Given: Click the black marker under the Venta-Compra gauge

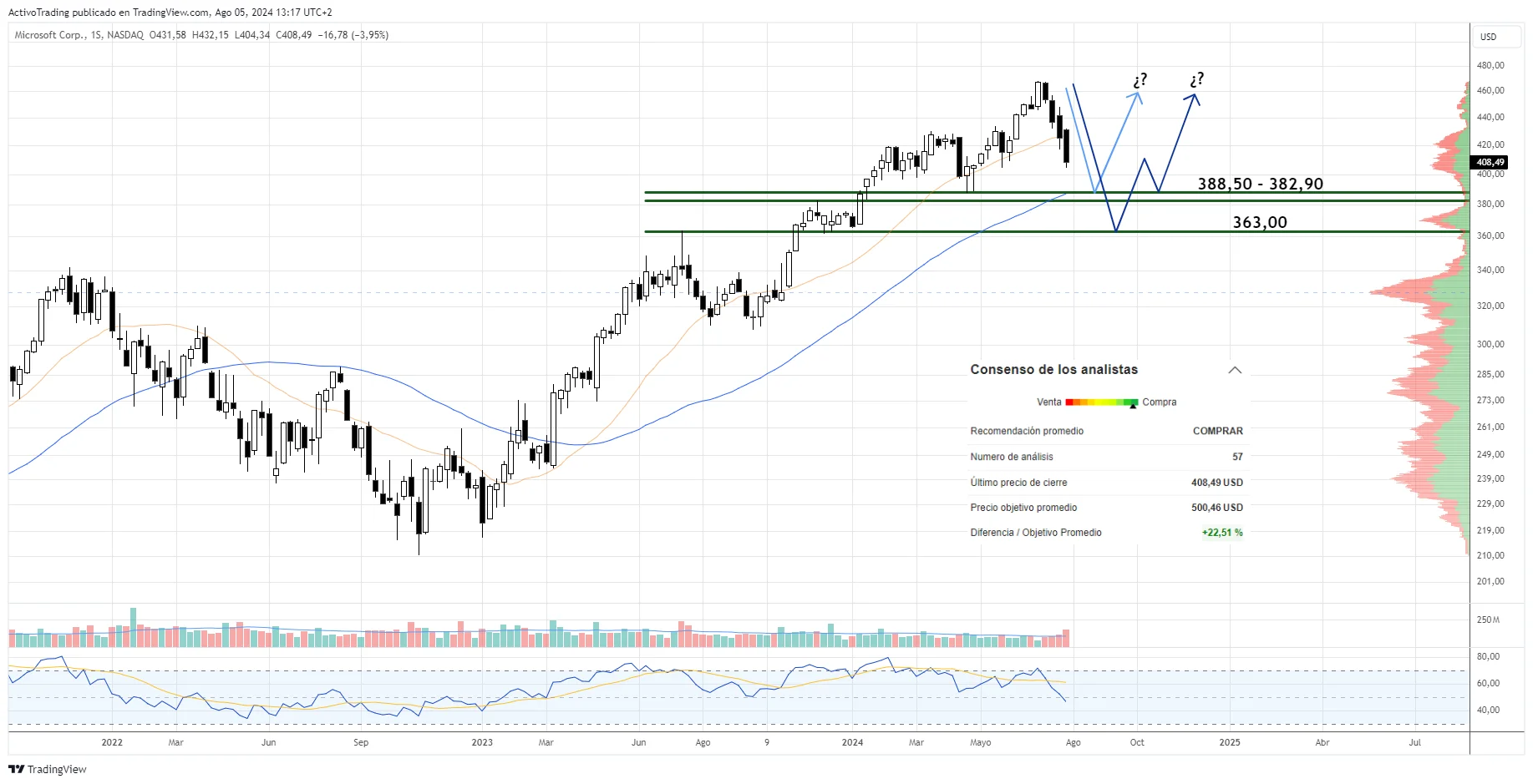Looking at the screenshot, I should (1133, 407).
